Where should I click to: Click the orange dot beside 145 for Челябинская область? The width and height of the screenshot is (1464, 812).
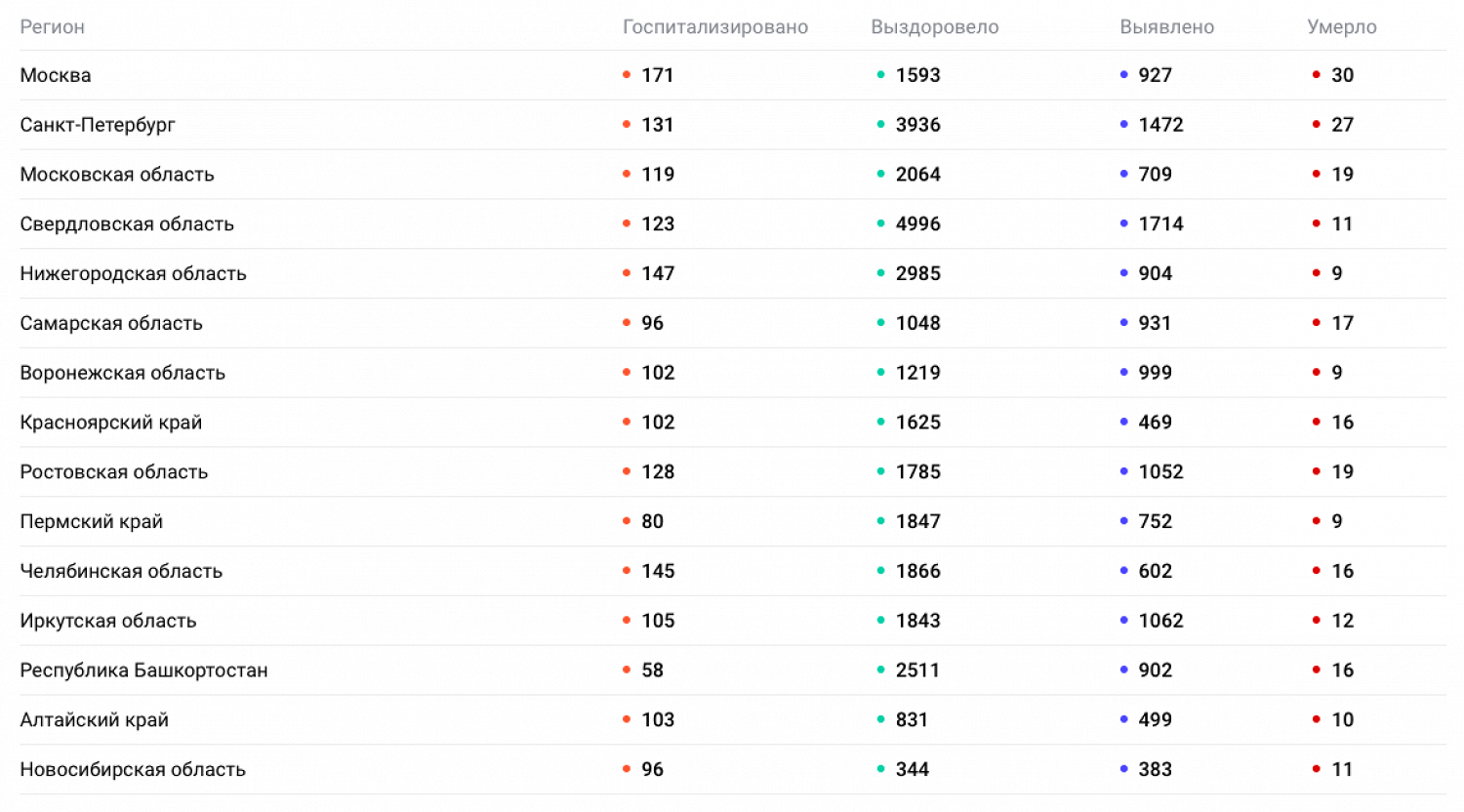627,571
